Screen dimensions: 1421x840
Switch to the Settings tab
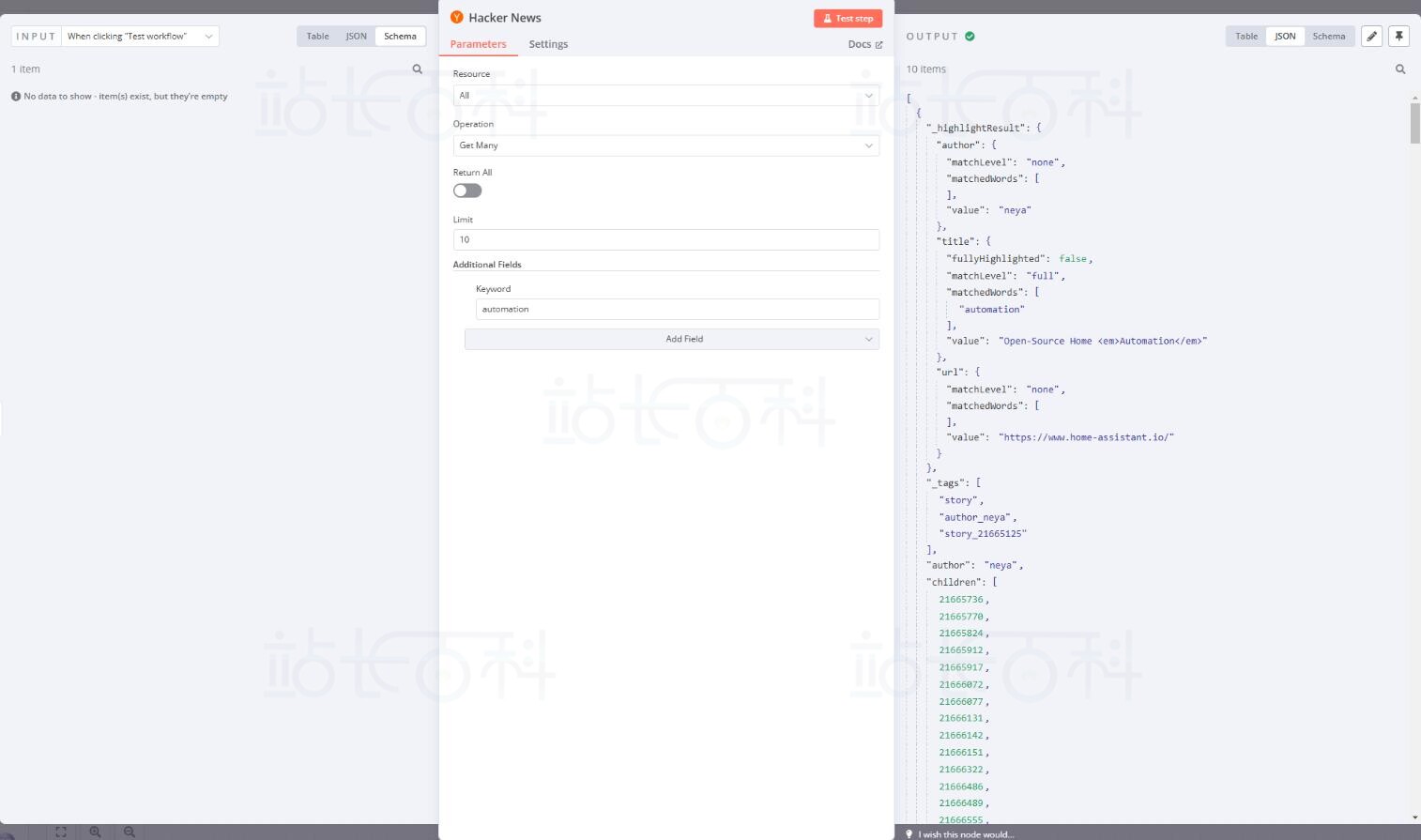[x=548, y=44]
